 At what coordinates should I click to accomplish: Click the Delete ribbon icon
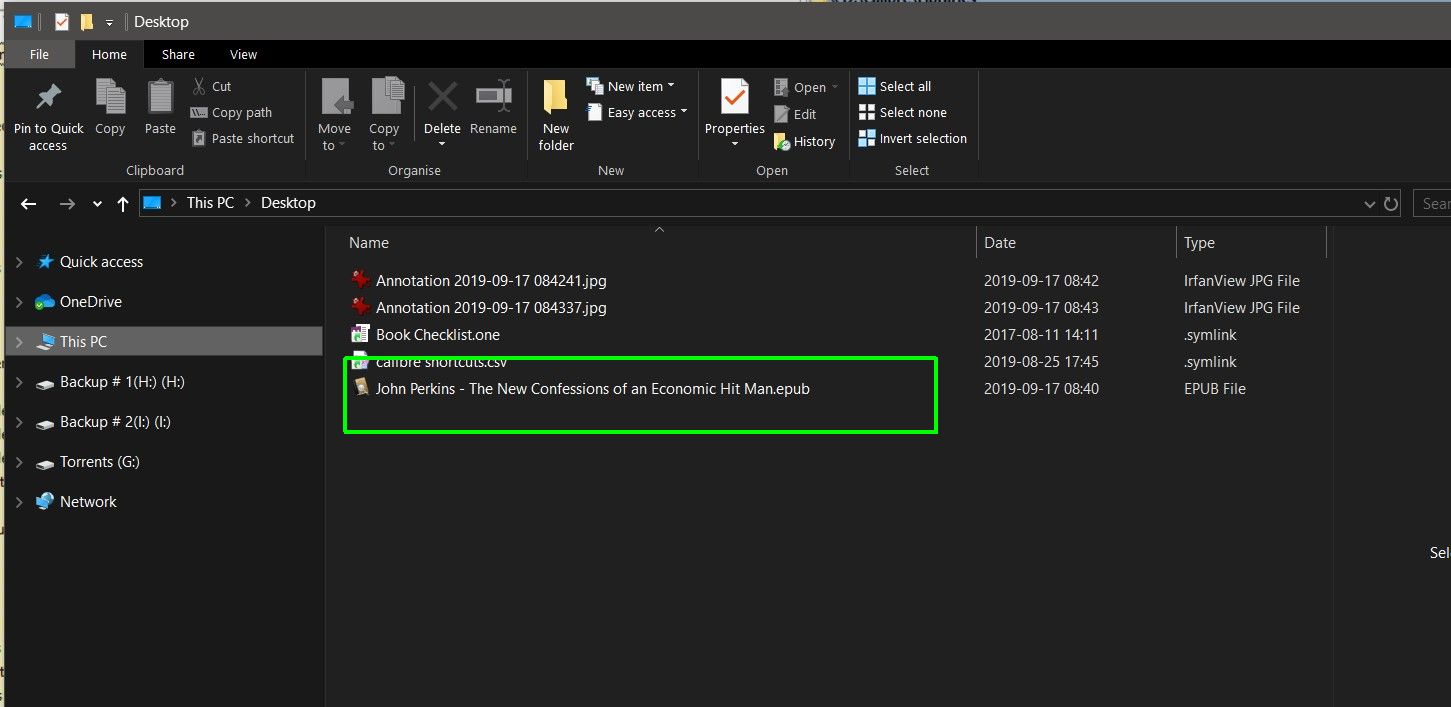pyautogui.click(x=442, y=97)
